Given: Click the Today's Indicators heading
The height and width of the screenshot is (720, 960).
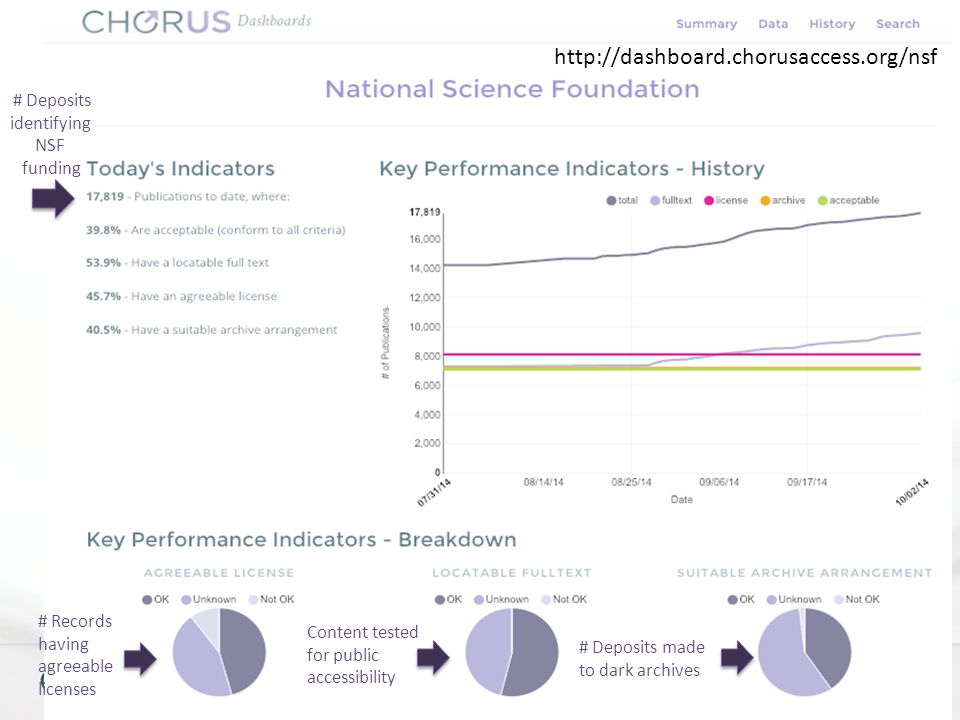Looking at the screenshot, I should click(180, 169).
